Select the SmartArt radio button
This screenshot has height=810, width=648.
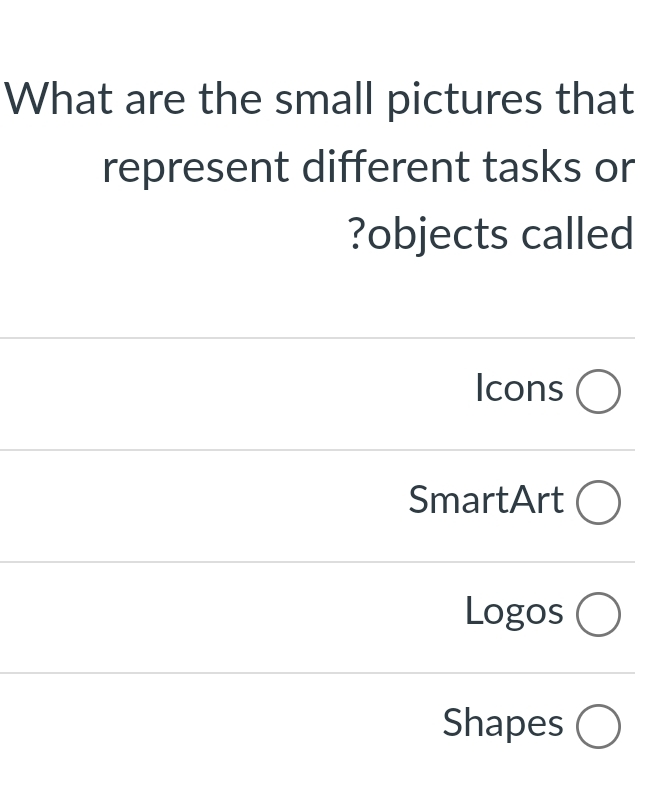pyautogui.click(x=598, y=503)
